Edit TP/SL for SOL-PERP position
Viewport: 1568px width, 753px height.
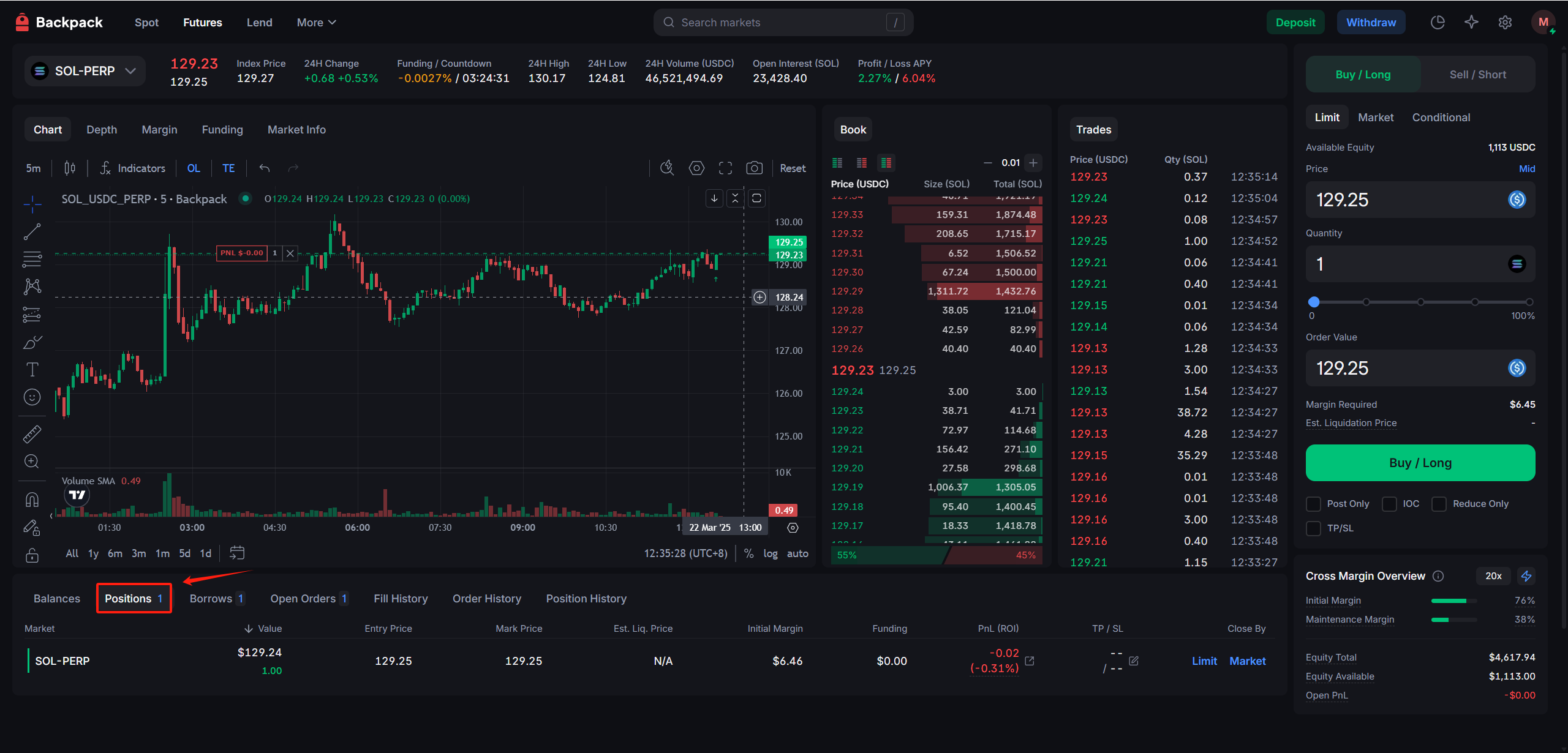pyautogui.click(x=1134, y=661)
